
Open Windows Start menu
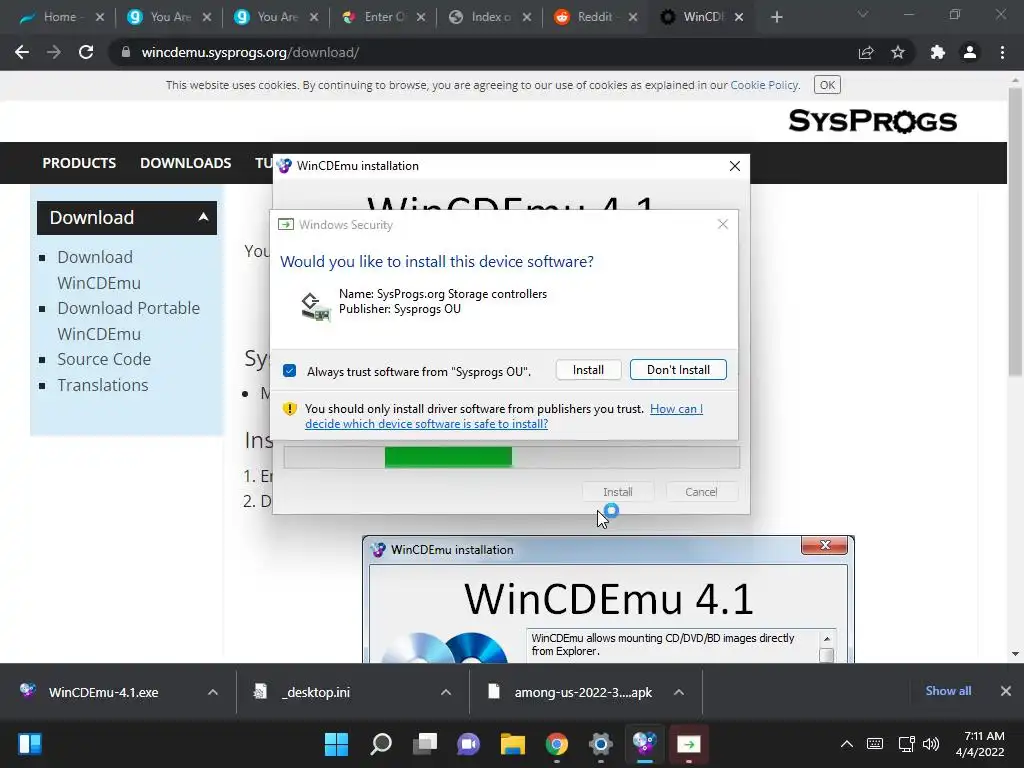tap(336, 744)
